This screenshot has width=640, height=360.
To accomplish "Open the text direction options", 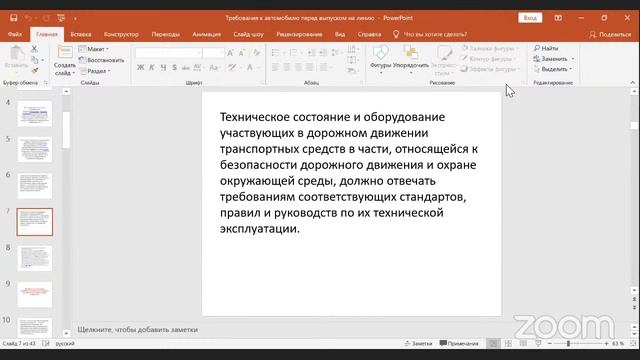I will tap(352, 50).
